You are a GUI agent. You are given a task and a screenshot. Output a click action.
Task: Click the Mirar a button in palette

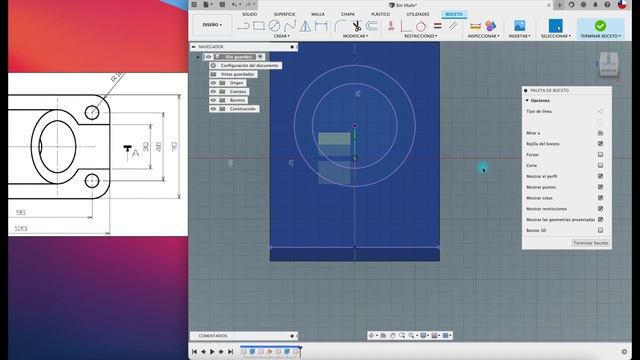pos(600,133)
